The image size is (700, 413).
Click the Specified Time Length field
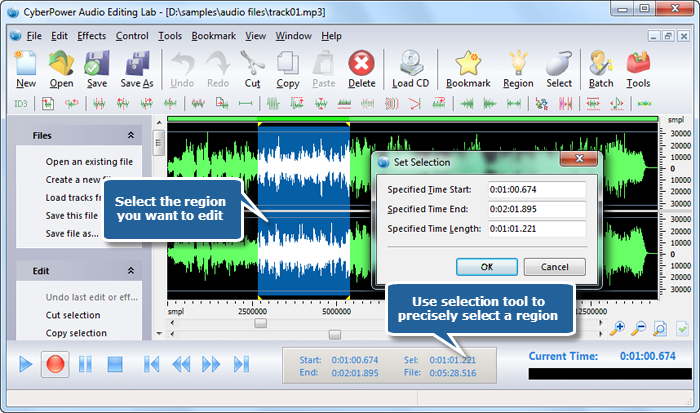[x=537, y=229]
